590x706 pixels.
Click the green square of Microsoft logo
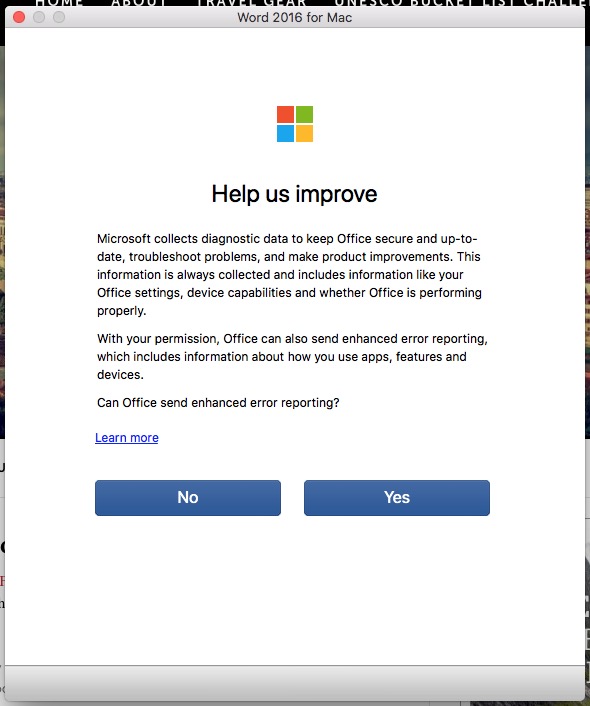tap(304, 114)
